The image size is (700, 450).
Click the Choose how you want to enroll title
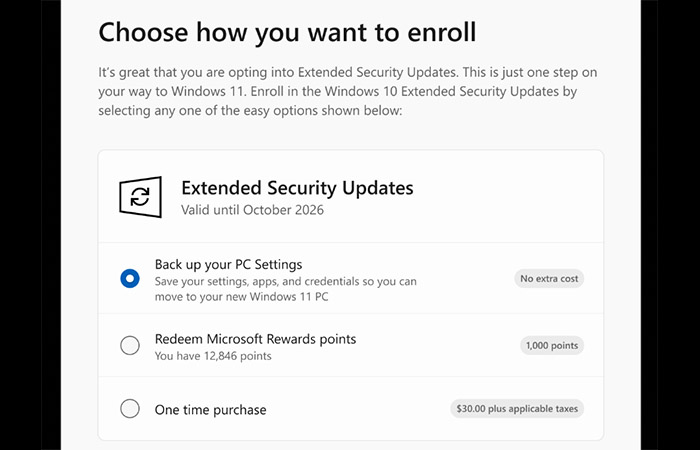tap(287, 33)
